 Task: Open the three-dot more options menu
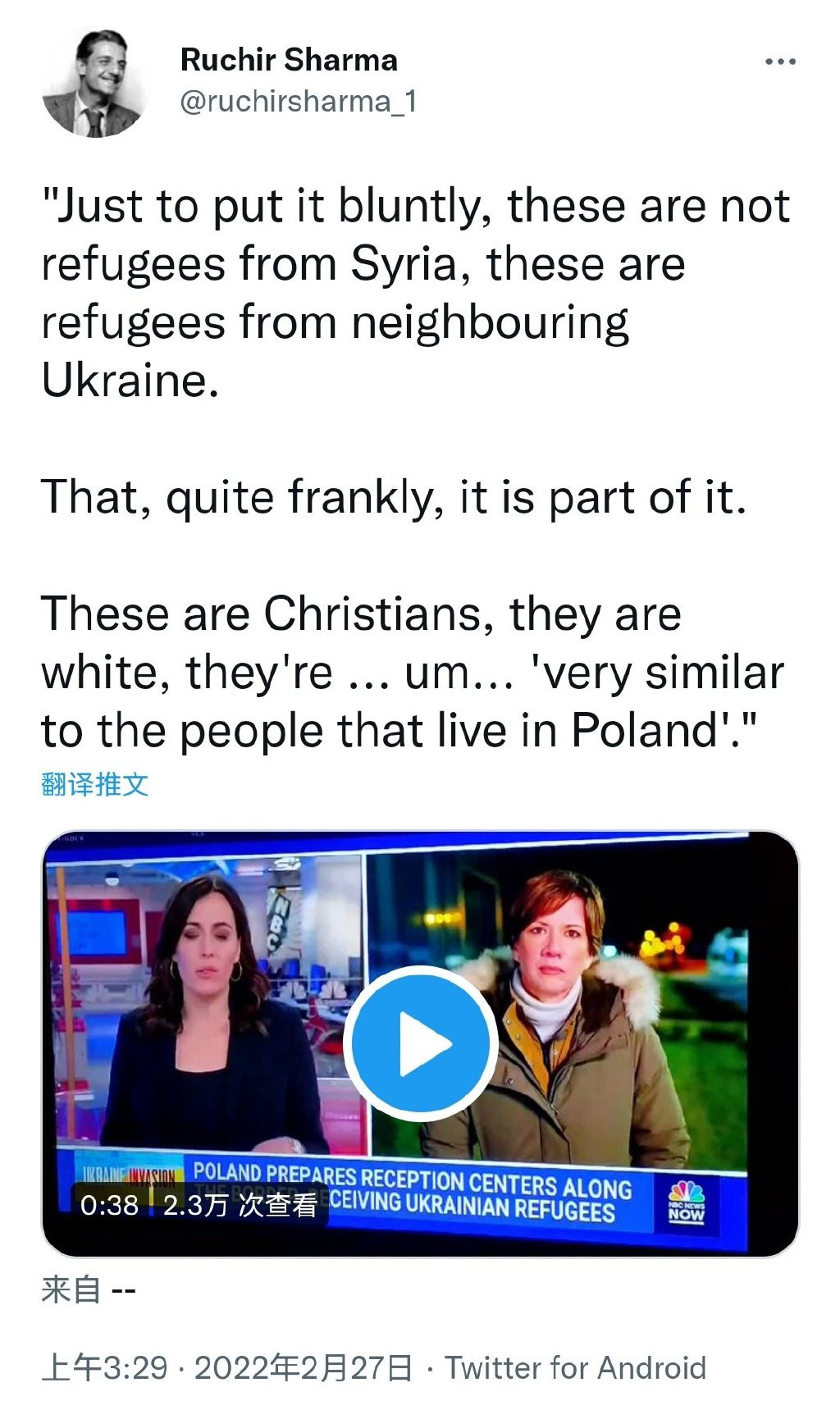point(779,62)
